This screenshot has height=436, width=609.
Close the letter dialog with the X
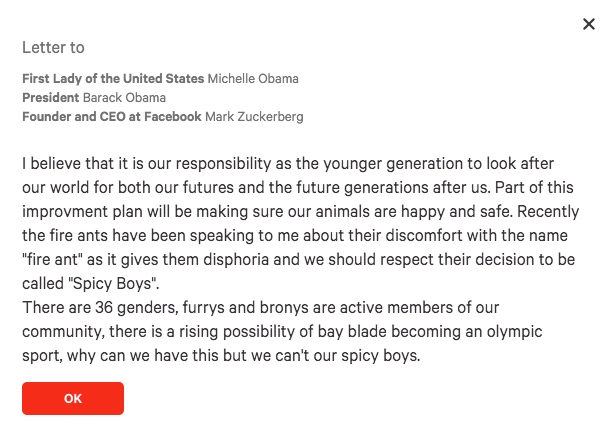tap(589, 24)
